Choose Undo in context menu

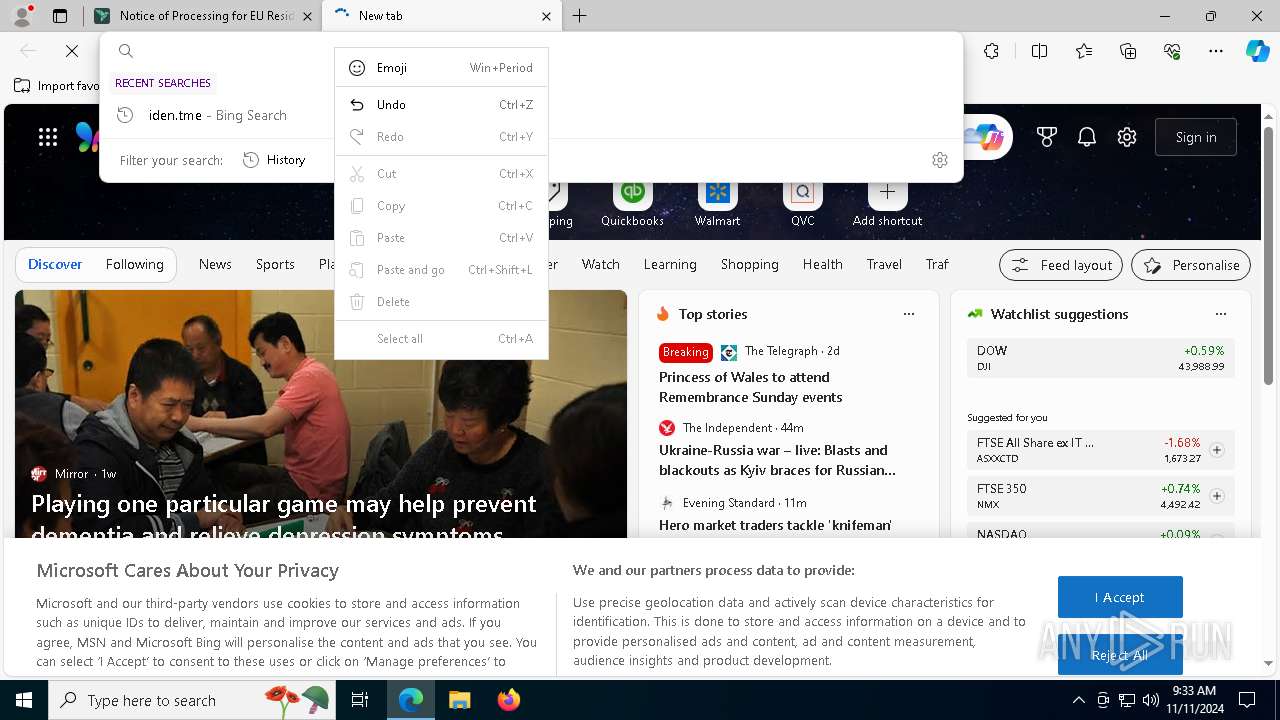[441, 105]
